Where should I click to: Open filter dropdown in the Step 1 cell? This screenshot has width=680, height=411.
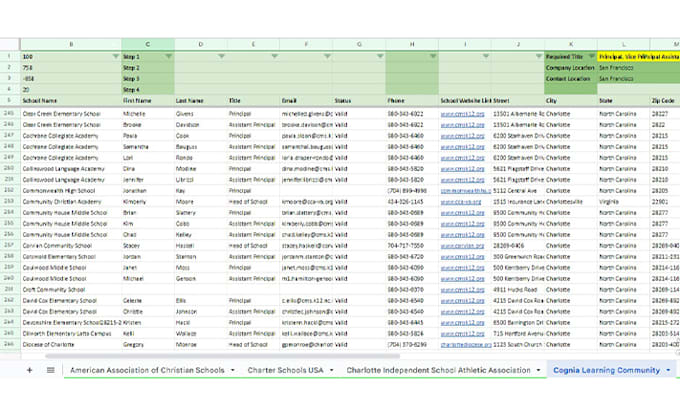point(168,56)
